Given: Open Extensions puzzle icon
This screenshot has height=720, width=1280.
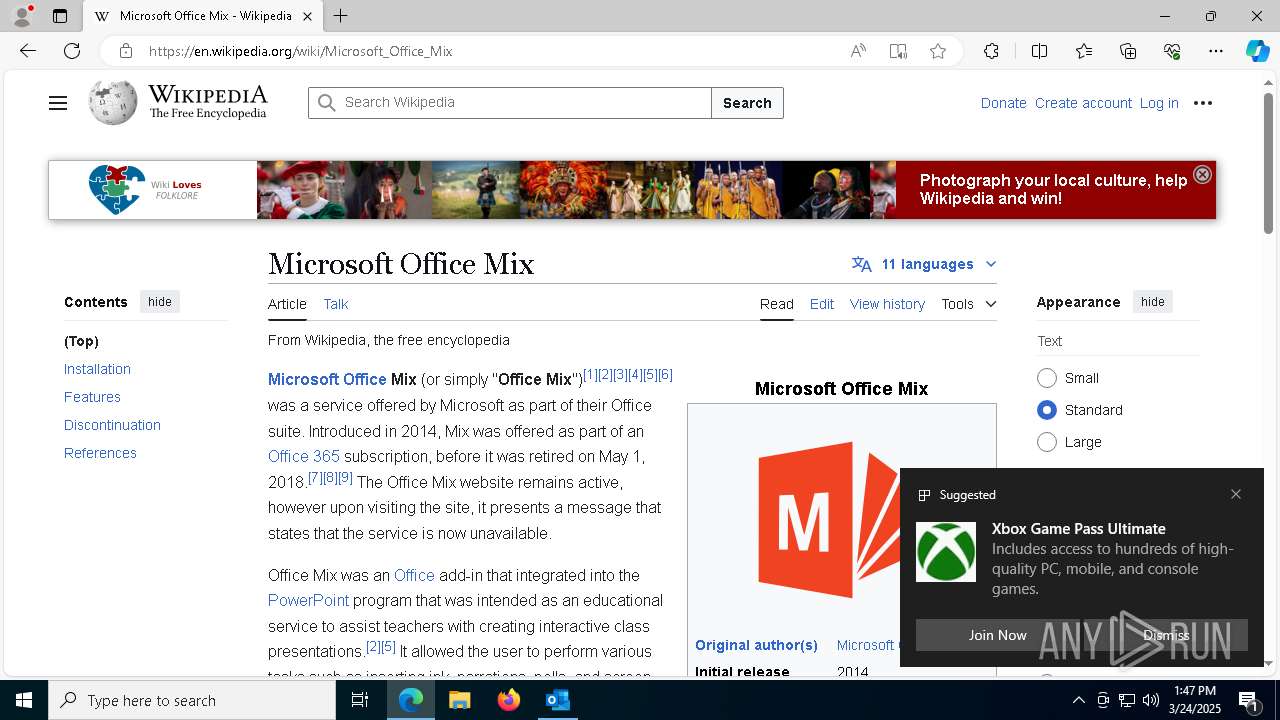Looking at the screenshot, I should (991, 51).
